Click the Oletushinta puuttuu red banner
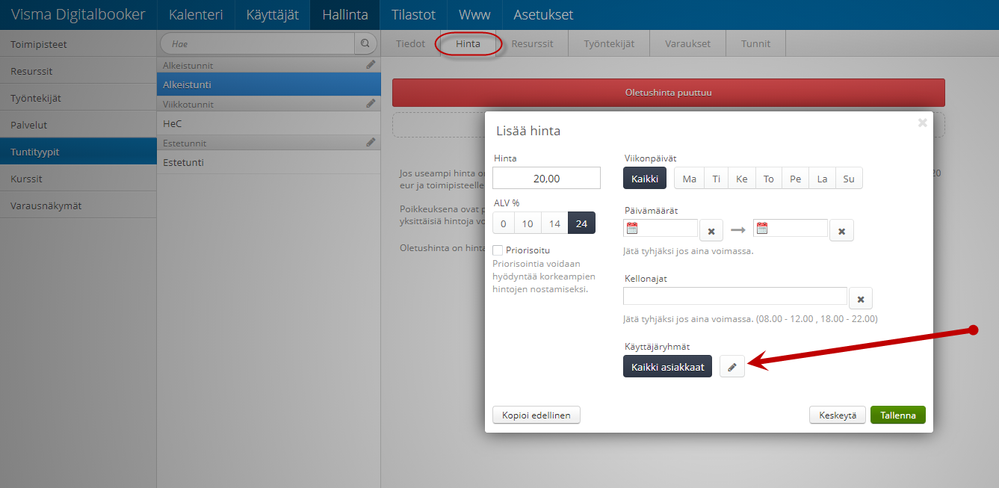The width and height of the screenshot is (999, 488). (x=668, y=92)
